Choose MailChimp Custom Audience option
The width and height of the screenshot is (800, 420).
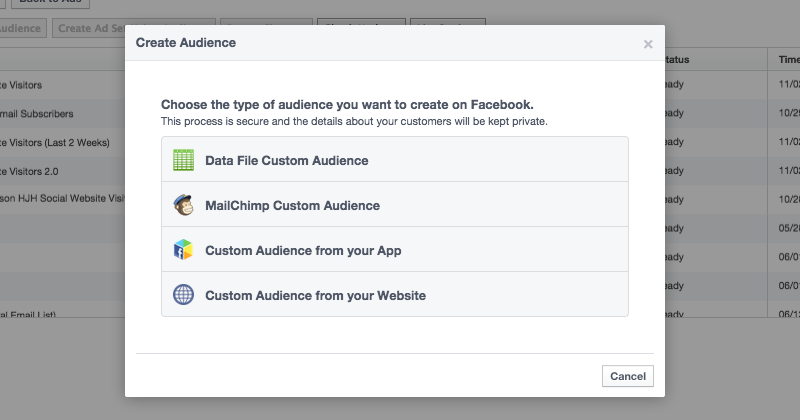coord(292,205)
